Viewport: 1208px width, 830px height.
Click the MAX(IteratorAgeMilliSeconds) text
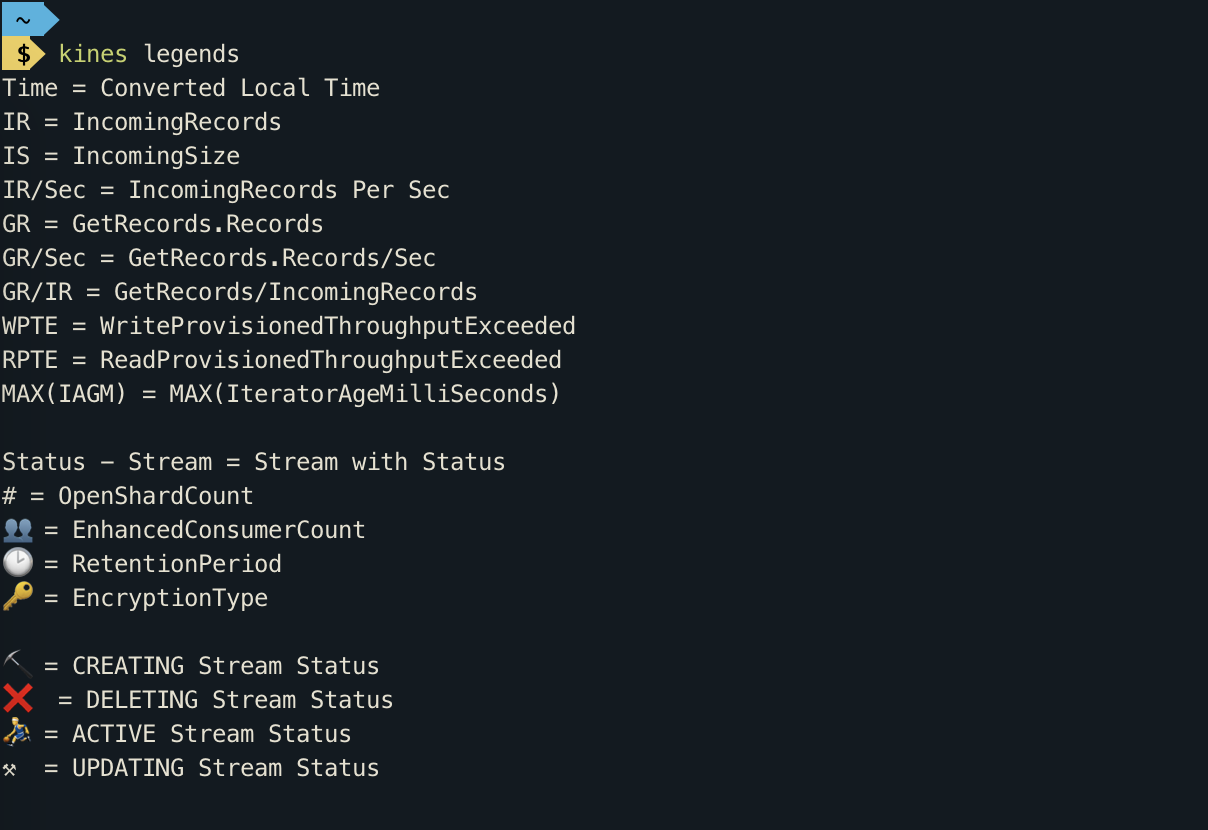[x=366, y=394]
